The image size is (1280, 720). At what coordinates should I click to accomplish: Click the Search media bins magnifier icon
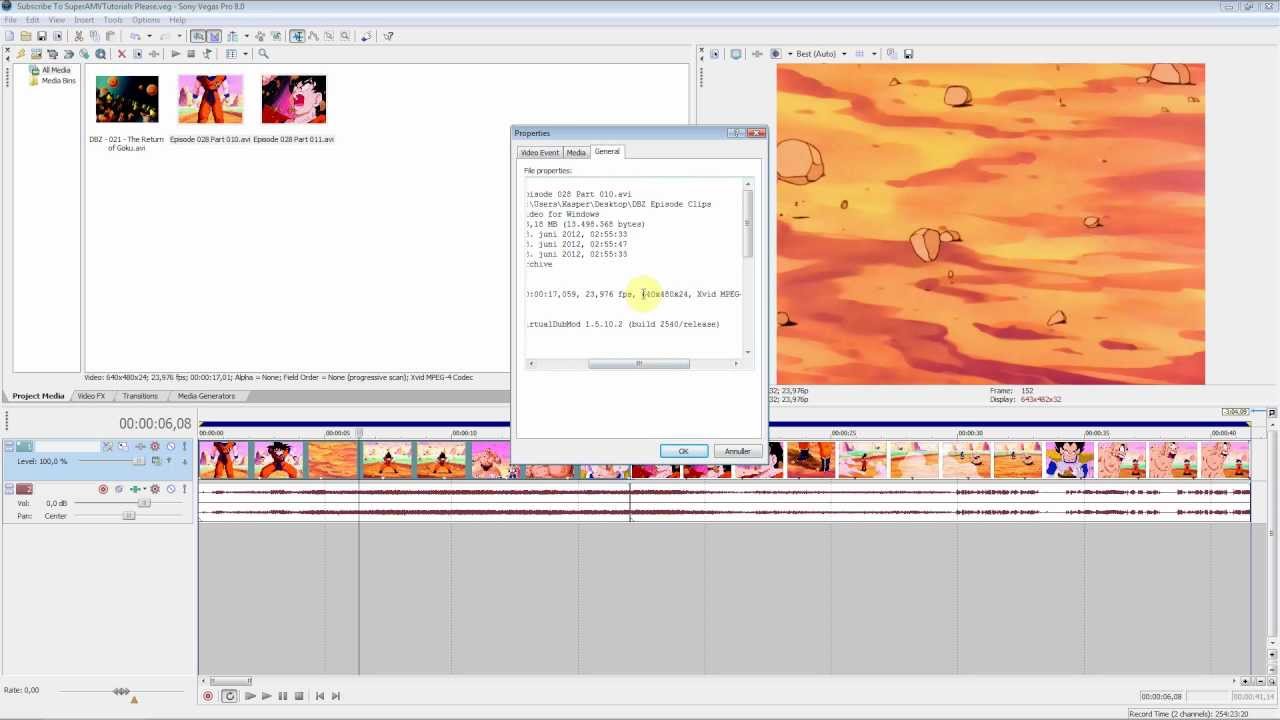(x=263, y=54)
